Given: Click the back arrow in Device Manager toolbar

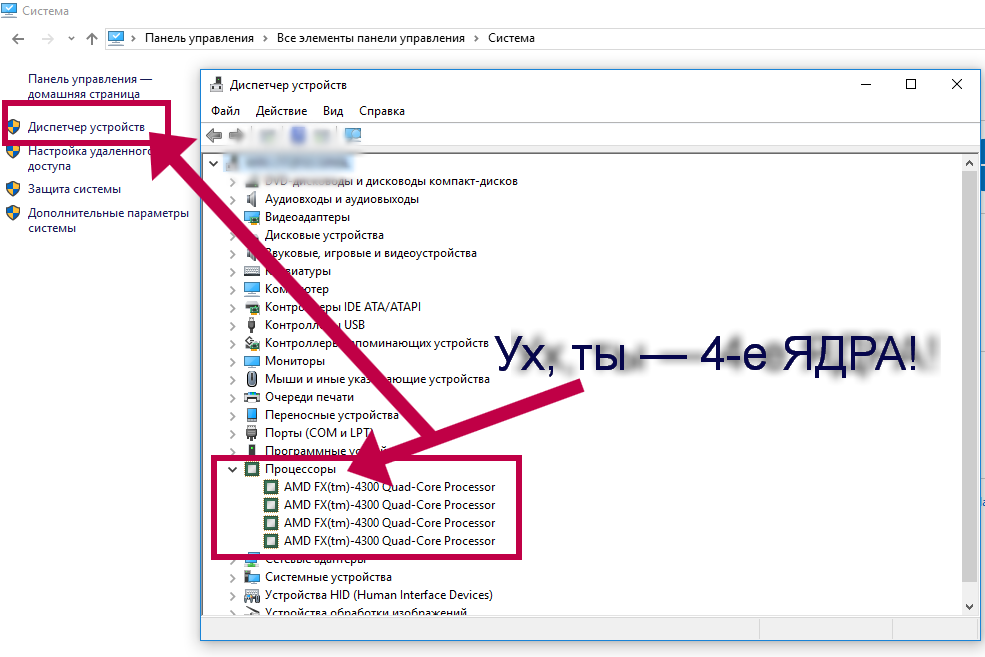Looking at the screenshot, I should (x=214, y=135).
